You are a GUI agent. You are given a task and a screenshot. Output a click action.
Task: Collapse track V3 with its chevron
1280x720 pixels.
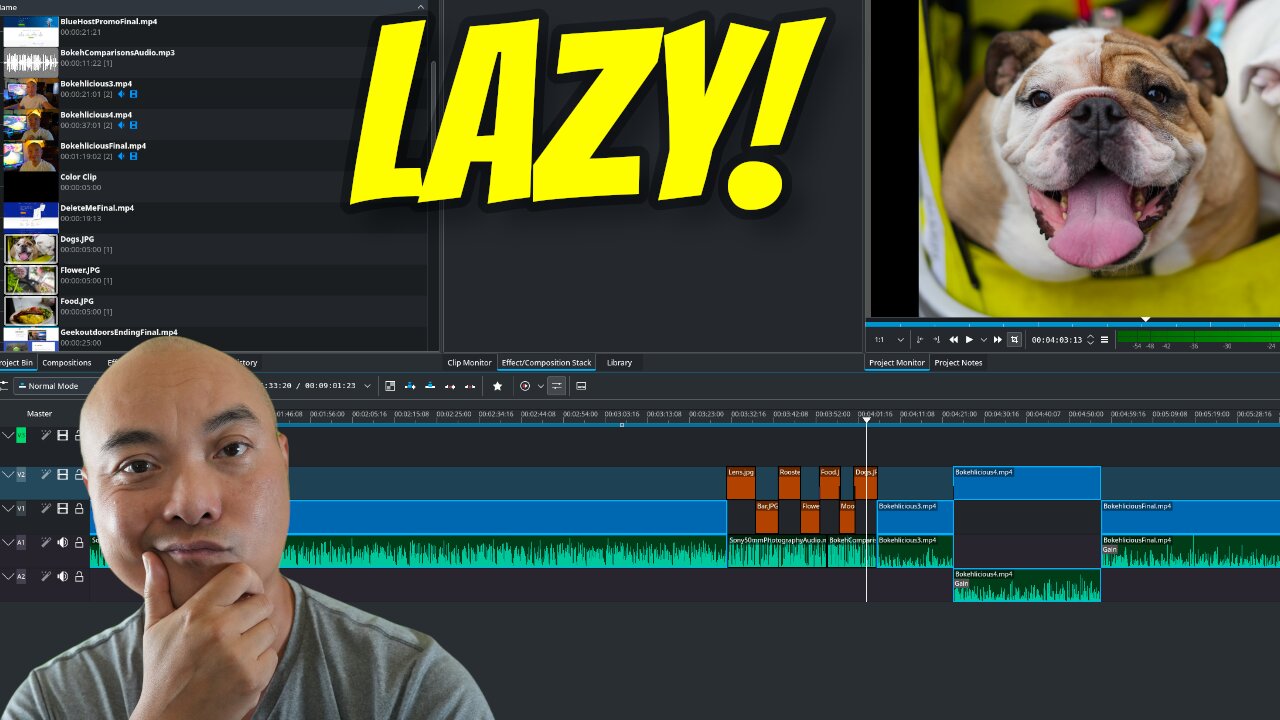pyautogui.click(x=8, y=435)
